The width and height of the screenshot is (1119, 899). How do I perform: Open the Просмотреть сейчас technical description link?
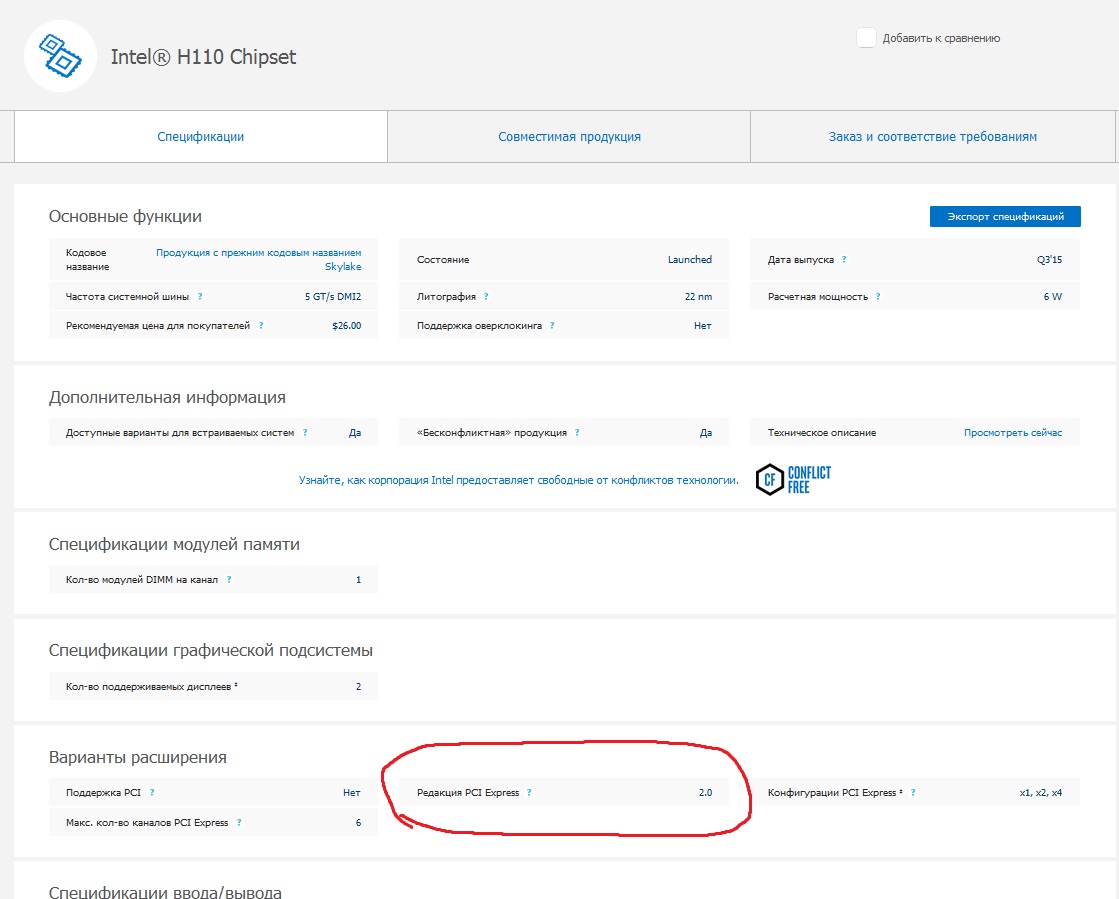coord(1013,432)
